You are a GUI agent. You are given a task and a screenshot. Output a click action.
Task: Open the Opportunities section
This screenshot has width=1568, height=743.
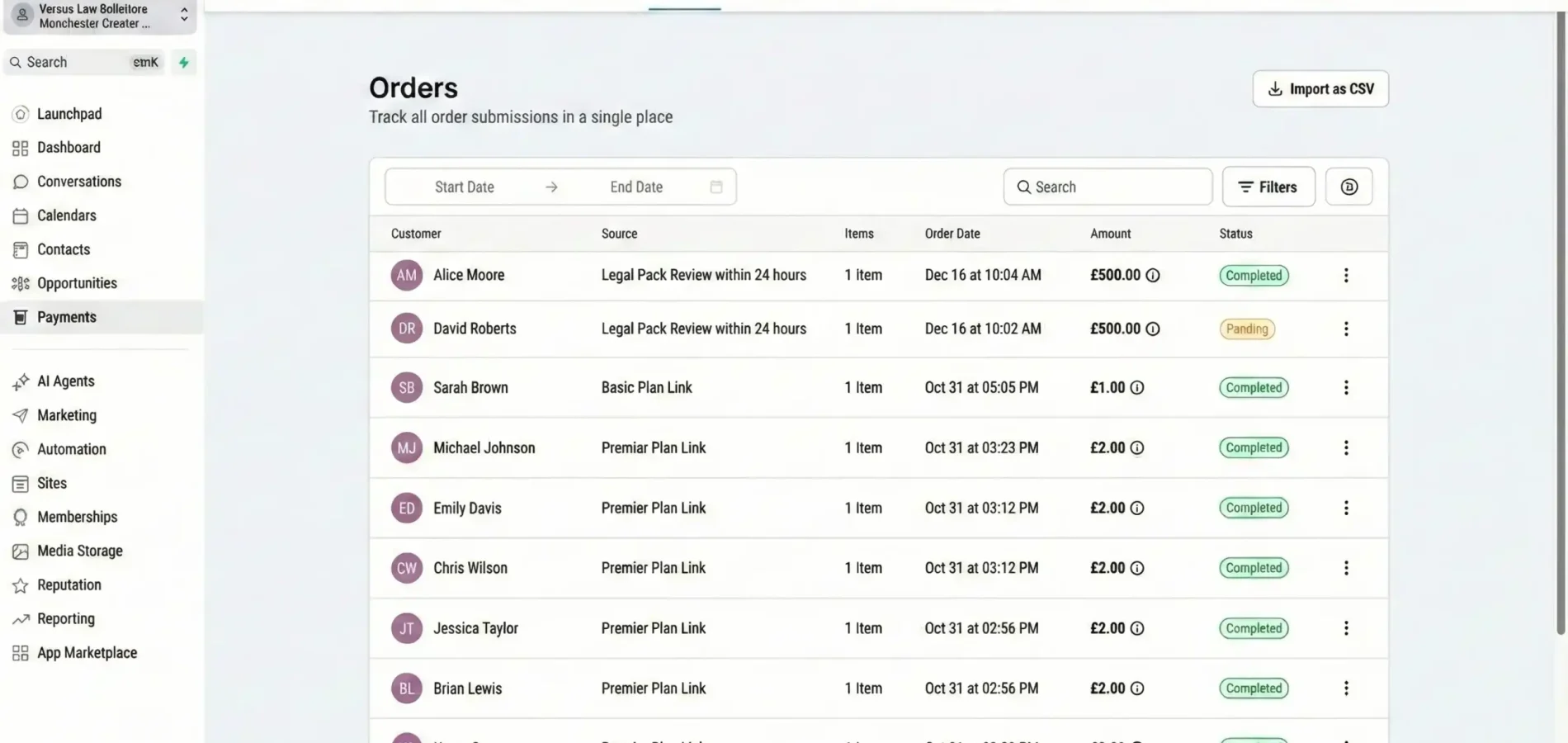[77, 282]
